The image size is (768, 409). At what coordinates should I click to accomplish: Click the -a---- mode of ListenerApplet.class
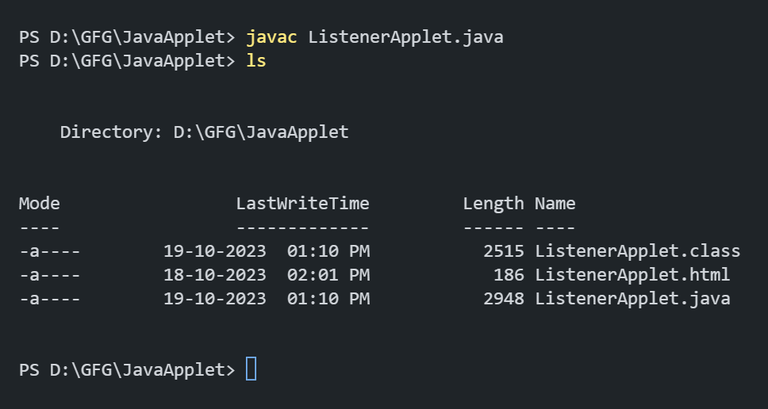click(49, 250)
